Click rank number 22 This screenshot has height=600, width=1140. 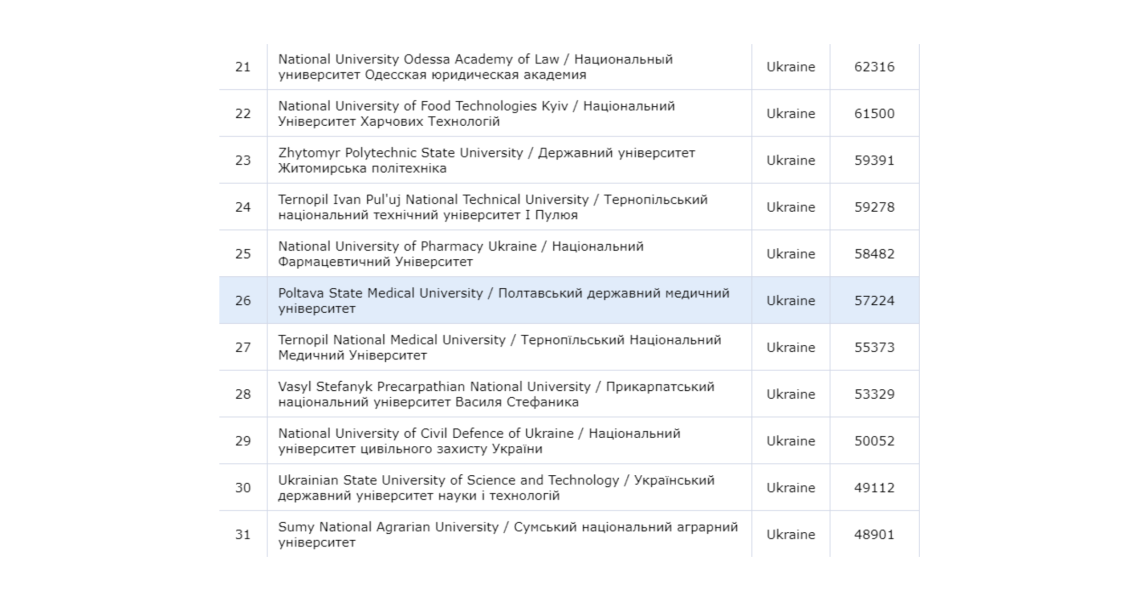point(243,113)
